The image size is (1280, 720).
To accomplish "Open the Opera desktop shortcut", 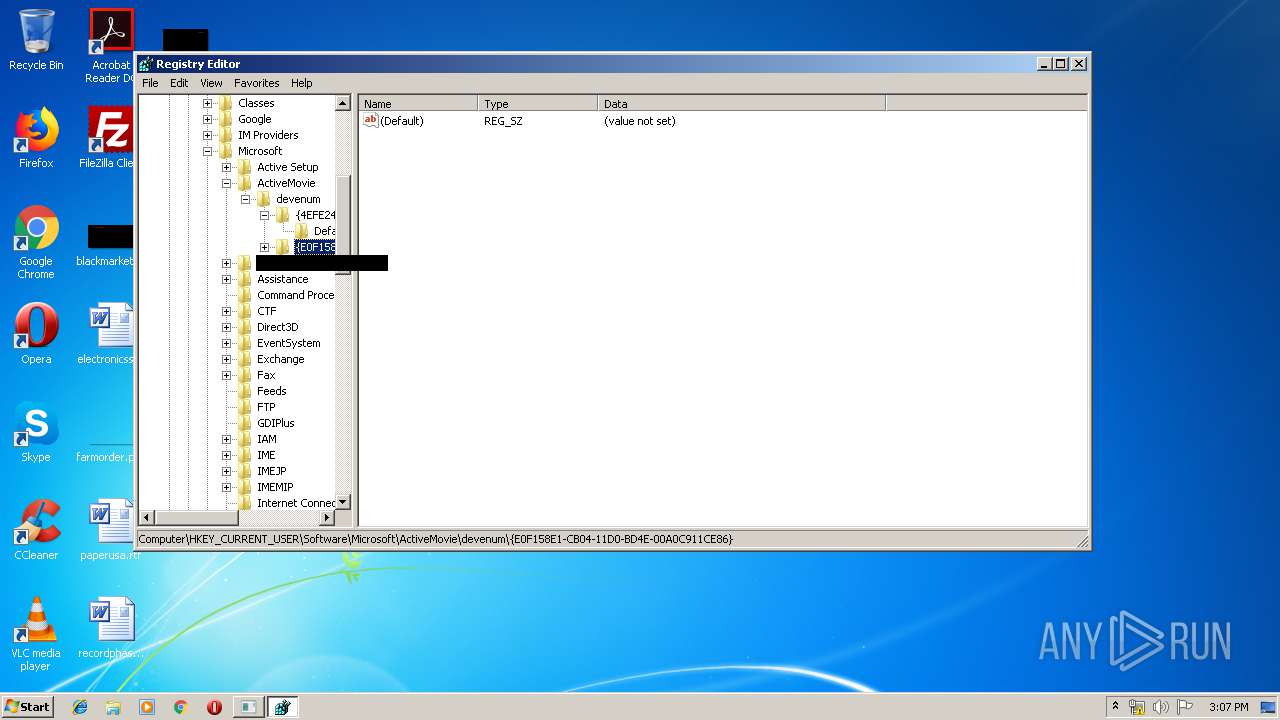I will click(36, 334).
